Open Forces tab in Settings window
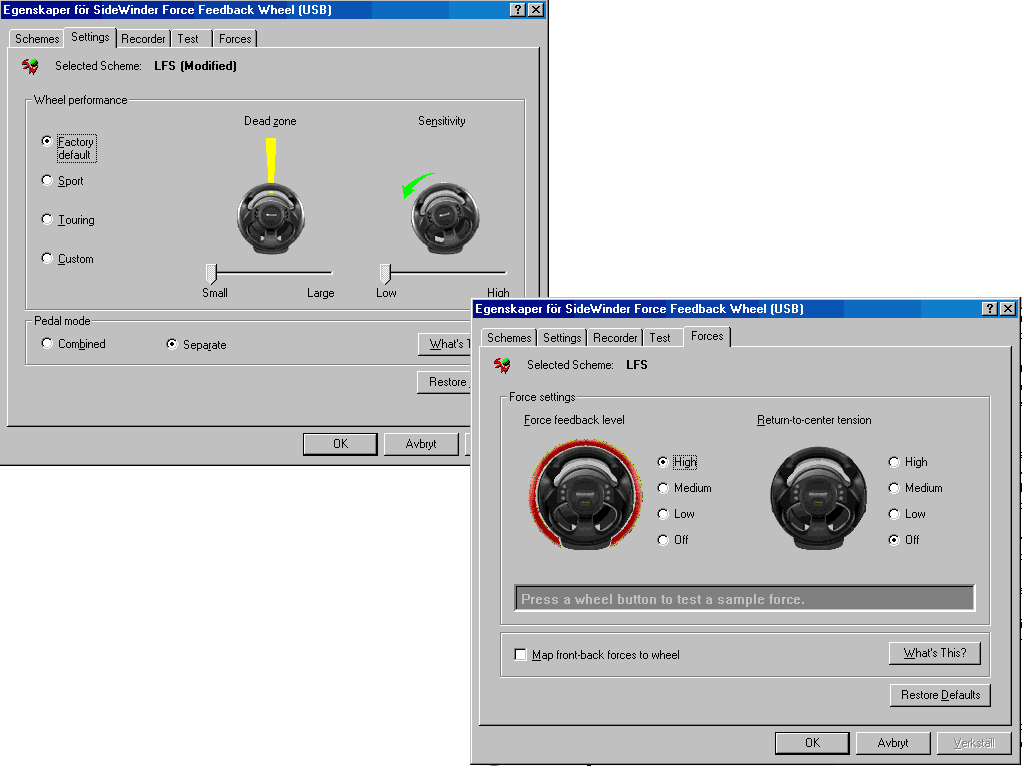This screenshot has height=768, width=1024. click(235, 39)
